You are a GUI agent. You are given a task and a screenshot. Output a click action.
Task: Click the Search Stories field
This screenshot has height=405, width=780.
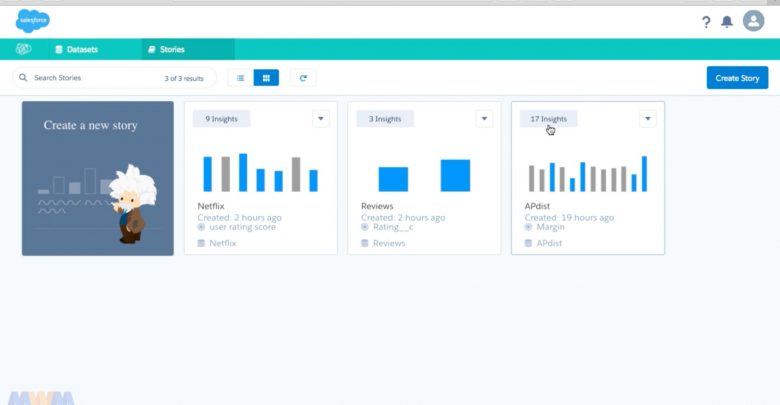(114, 78)
